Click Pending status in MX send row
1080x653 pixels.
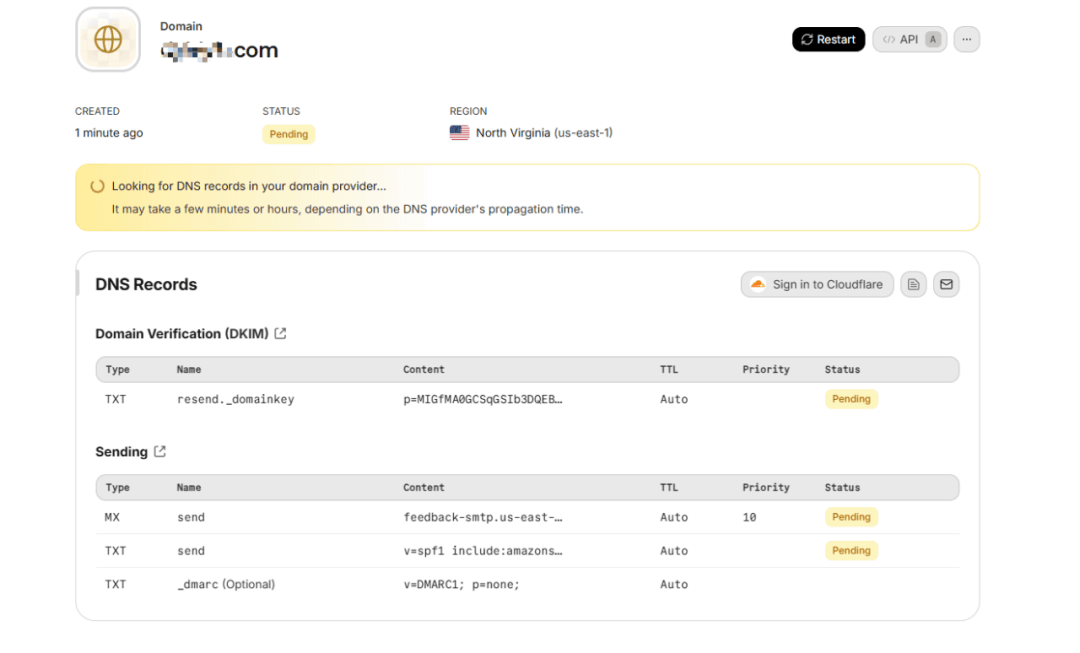[x=851, y=517]
